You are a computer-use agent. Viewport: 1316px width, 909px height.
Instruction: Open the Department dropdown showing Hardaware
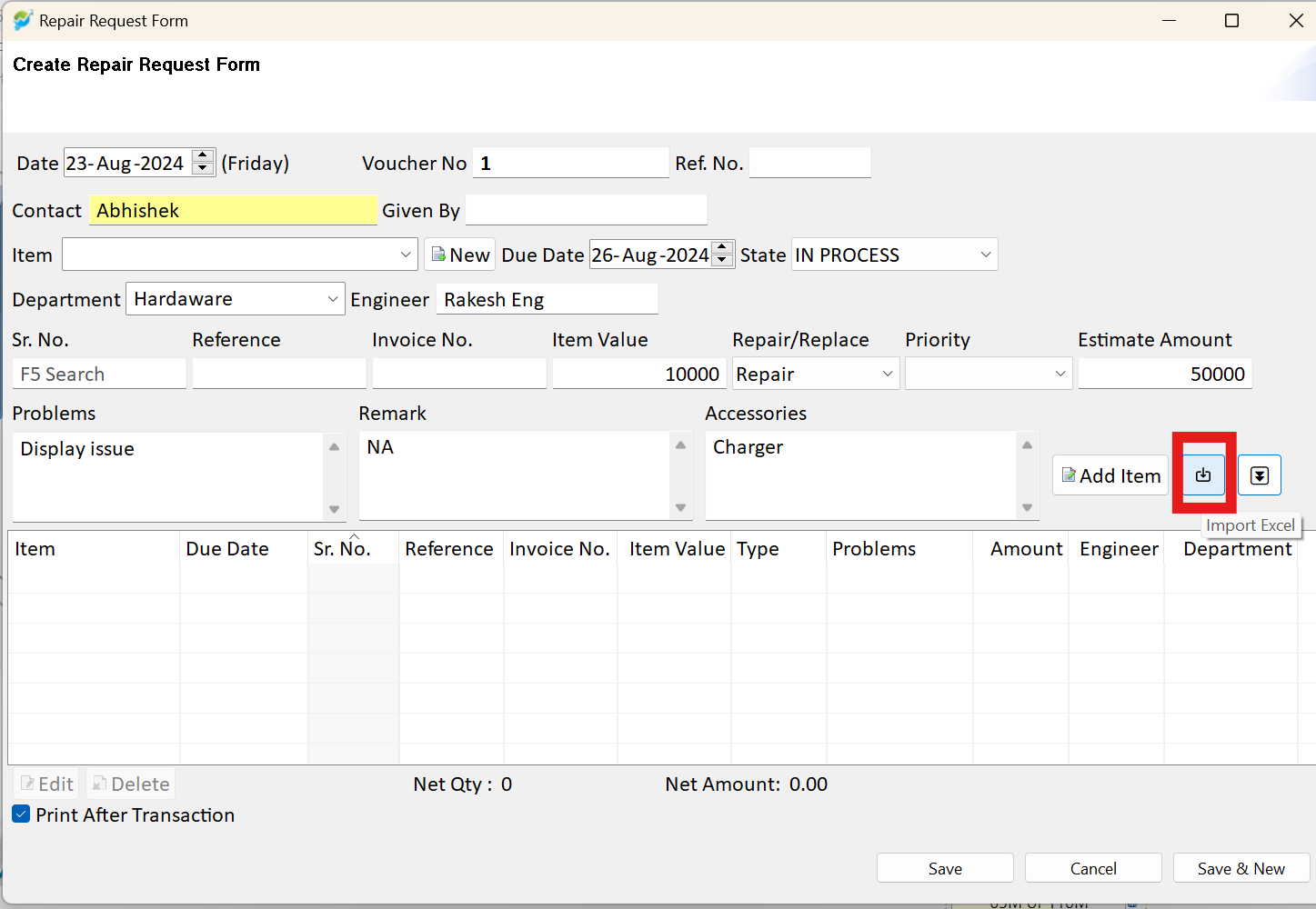[333, 299]
